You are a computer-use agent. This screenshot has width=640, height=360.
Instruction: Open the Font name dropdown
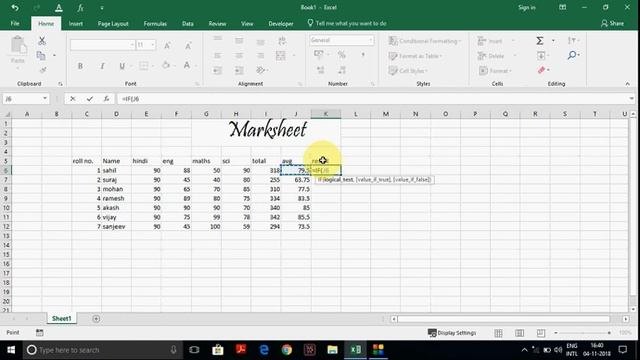[132, 44]
